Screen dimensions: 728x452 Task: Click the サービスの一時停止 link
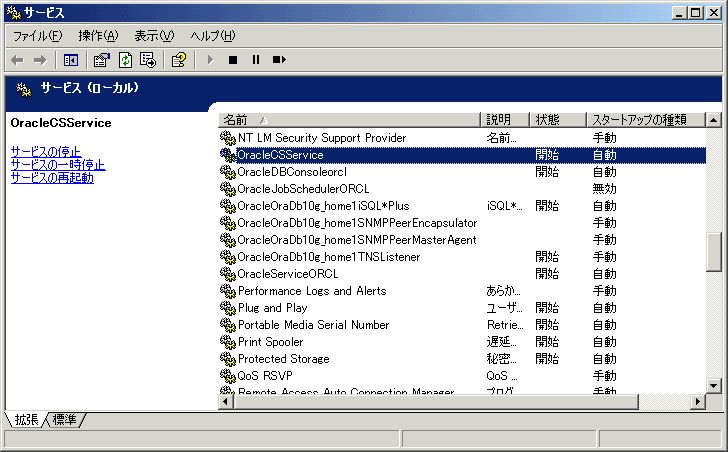pos(58,164)
